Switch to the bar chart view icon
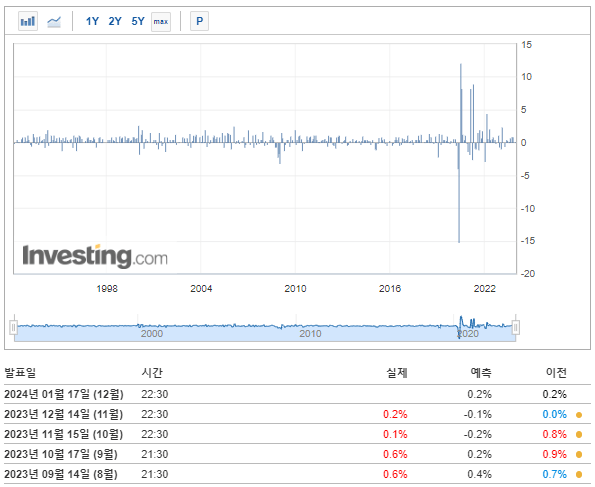This screenshot has width=595, height=487. pyautogui.click(x=28, y=21)
